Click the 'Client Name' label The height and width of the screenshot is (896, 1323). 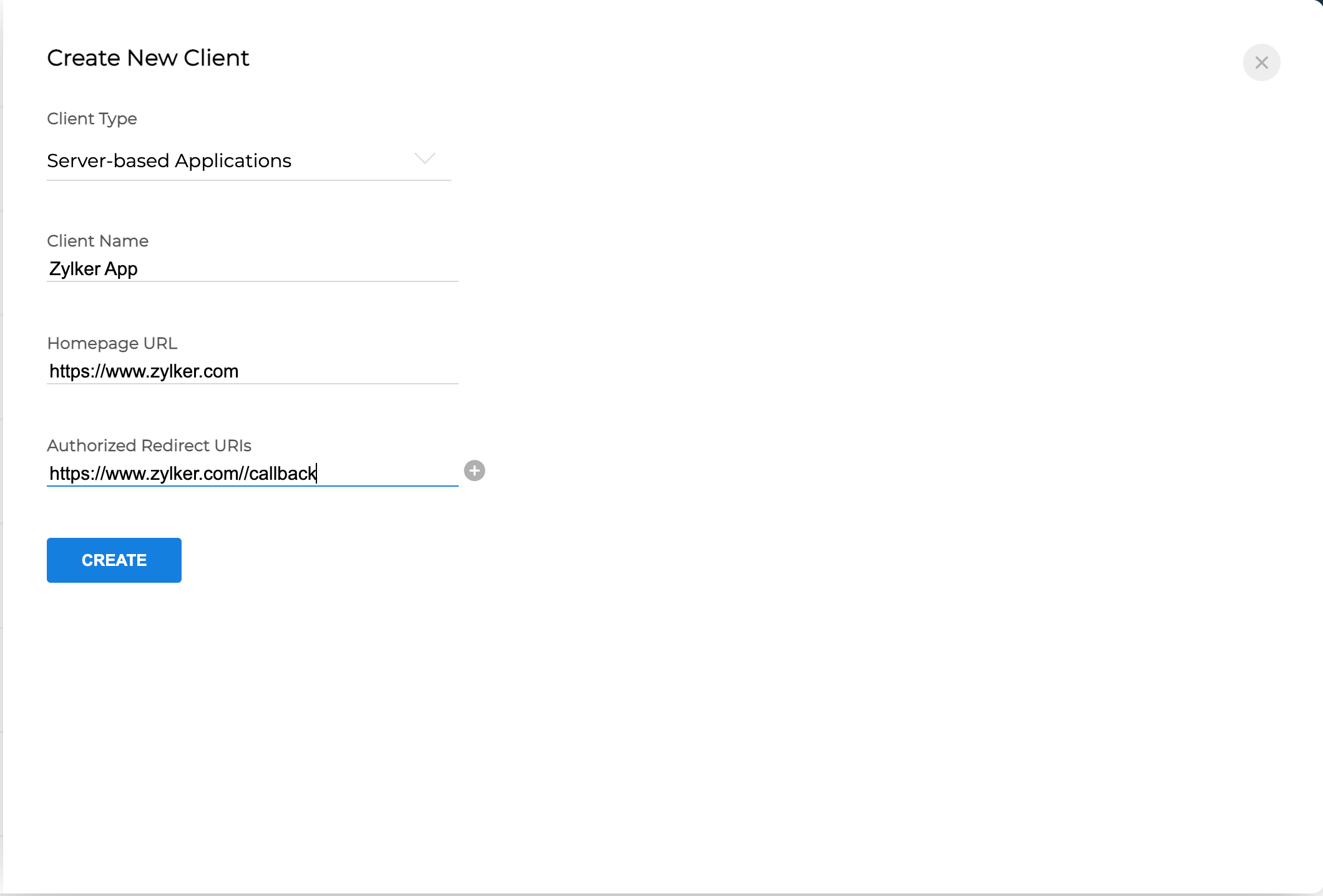(97, 241)
